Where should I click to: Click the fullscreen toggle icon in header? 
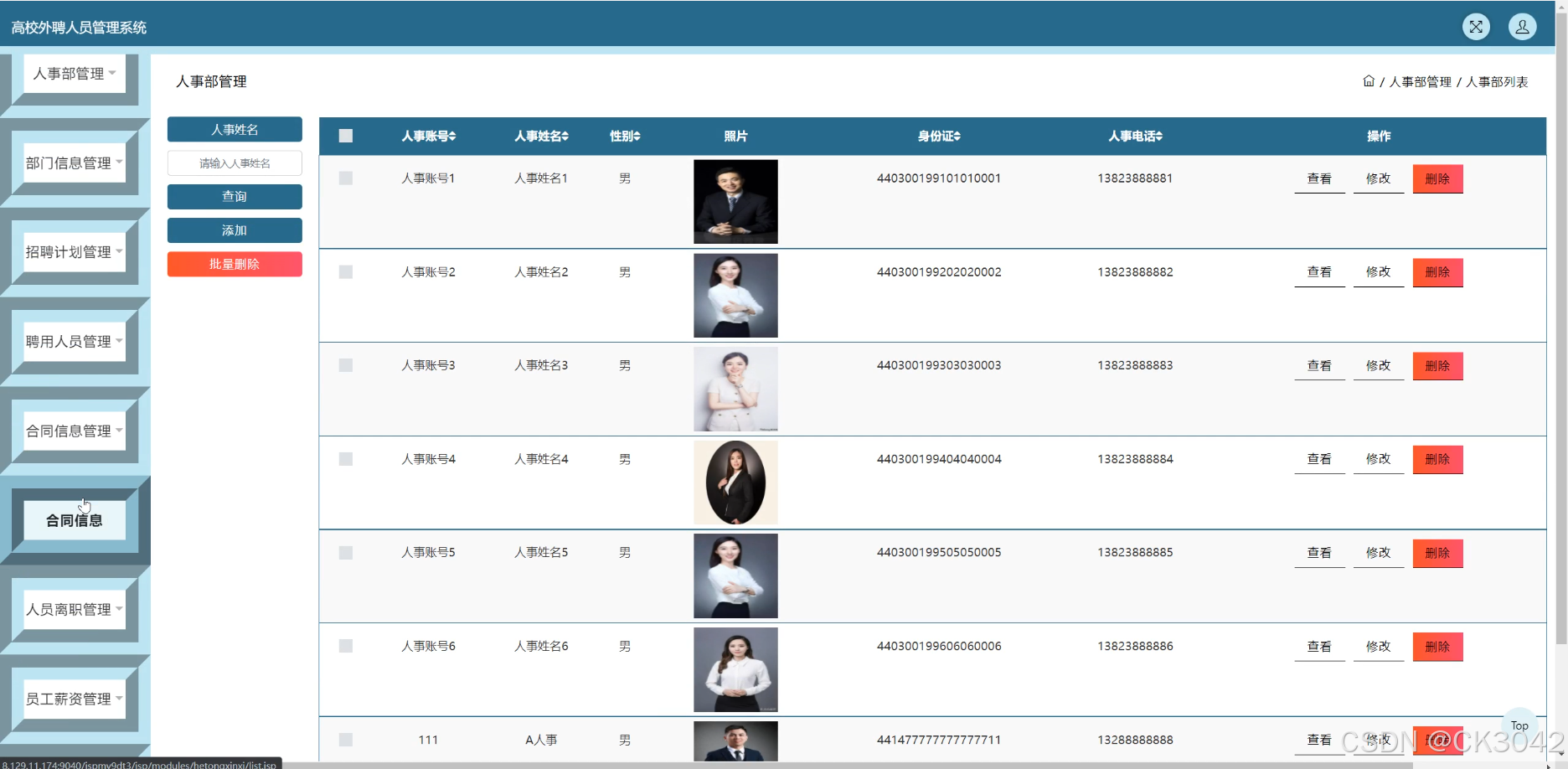coord(1476,27)
